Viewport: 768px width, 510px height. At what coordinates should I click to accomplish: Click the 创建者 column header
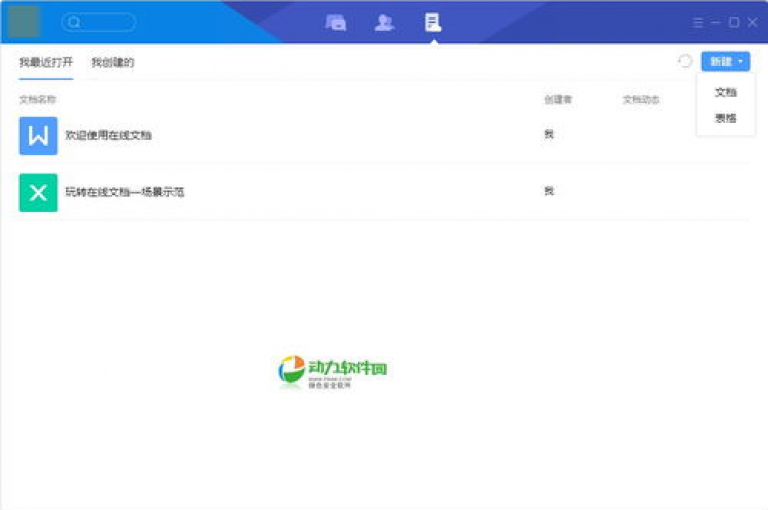coord(558,100)
